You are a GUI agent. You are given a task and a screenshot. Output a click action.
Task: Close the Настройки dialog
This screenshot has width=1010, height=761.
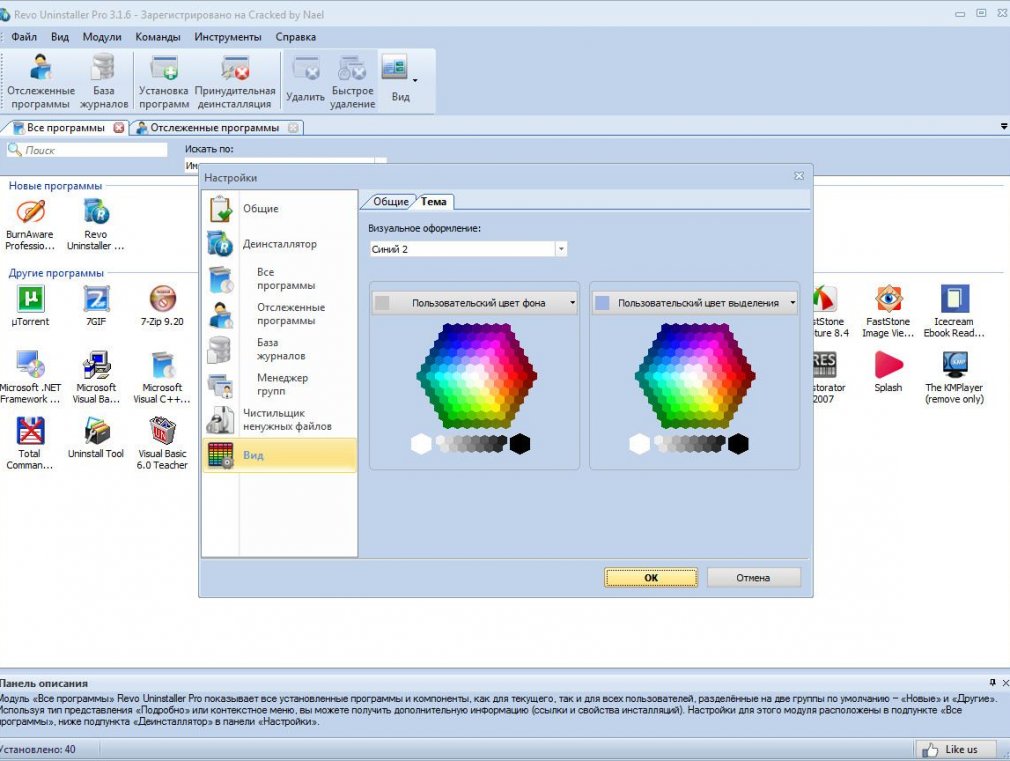[x=799, y=176]
